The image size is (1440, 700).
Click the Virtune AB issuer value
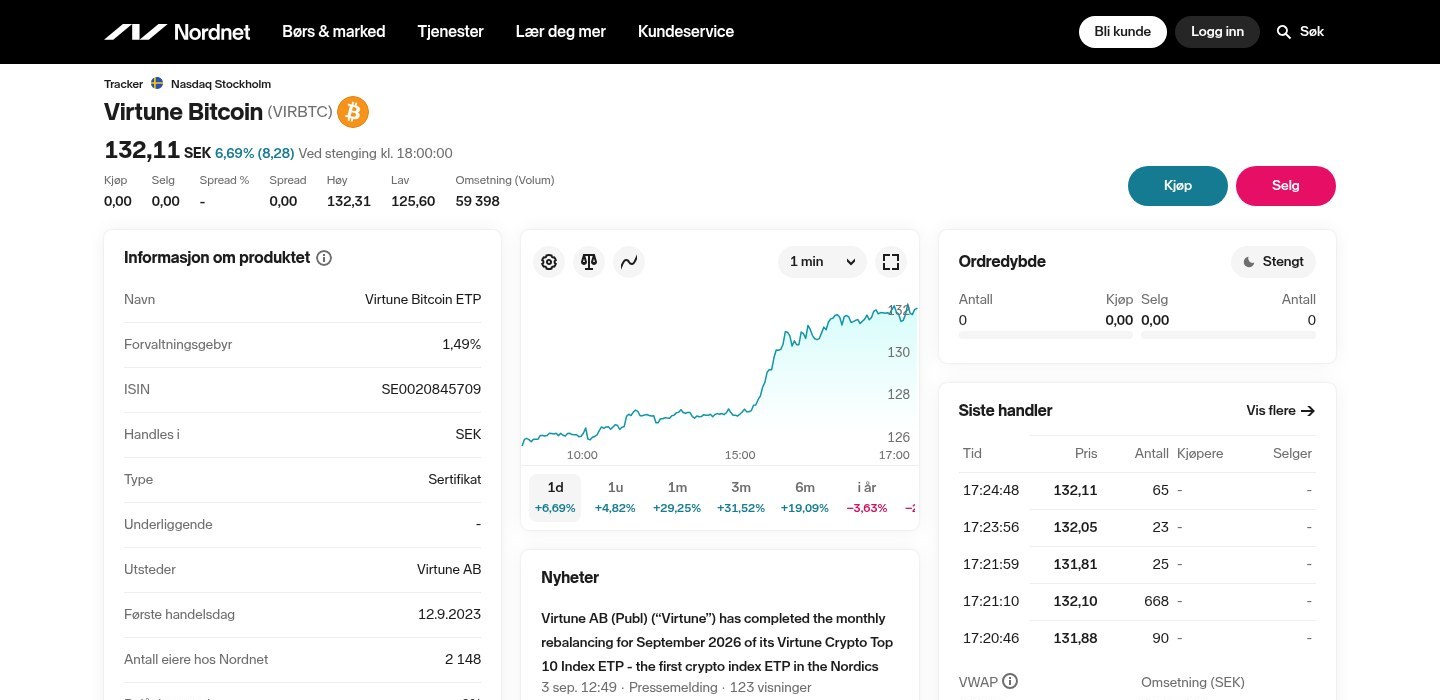tap(449, 569)
